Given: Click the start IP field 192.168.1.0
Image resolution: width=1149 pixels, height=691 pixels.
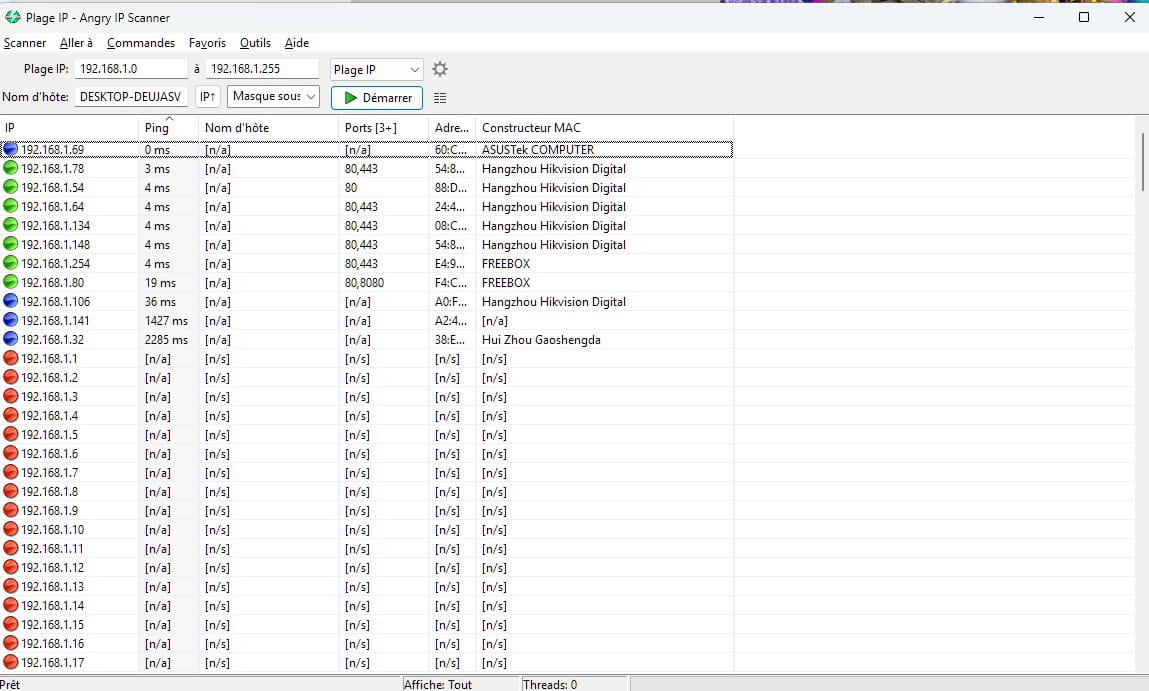Looking at the screenshot, I should coord(131,69).
